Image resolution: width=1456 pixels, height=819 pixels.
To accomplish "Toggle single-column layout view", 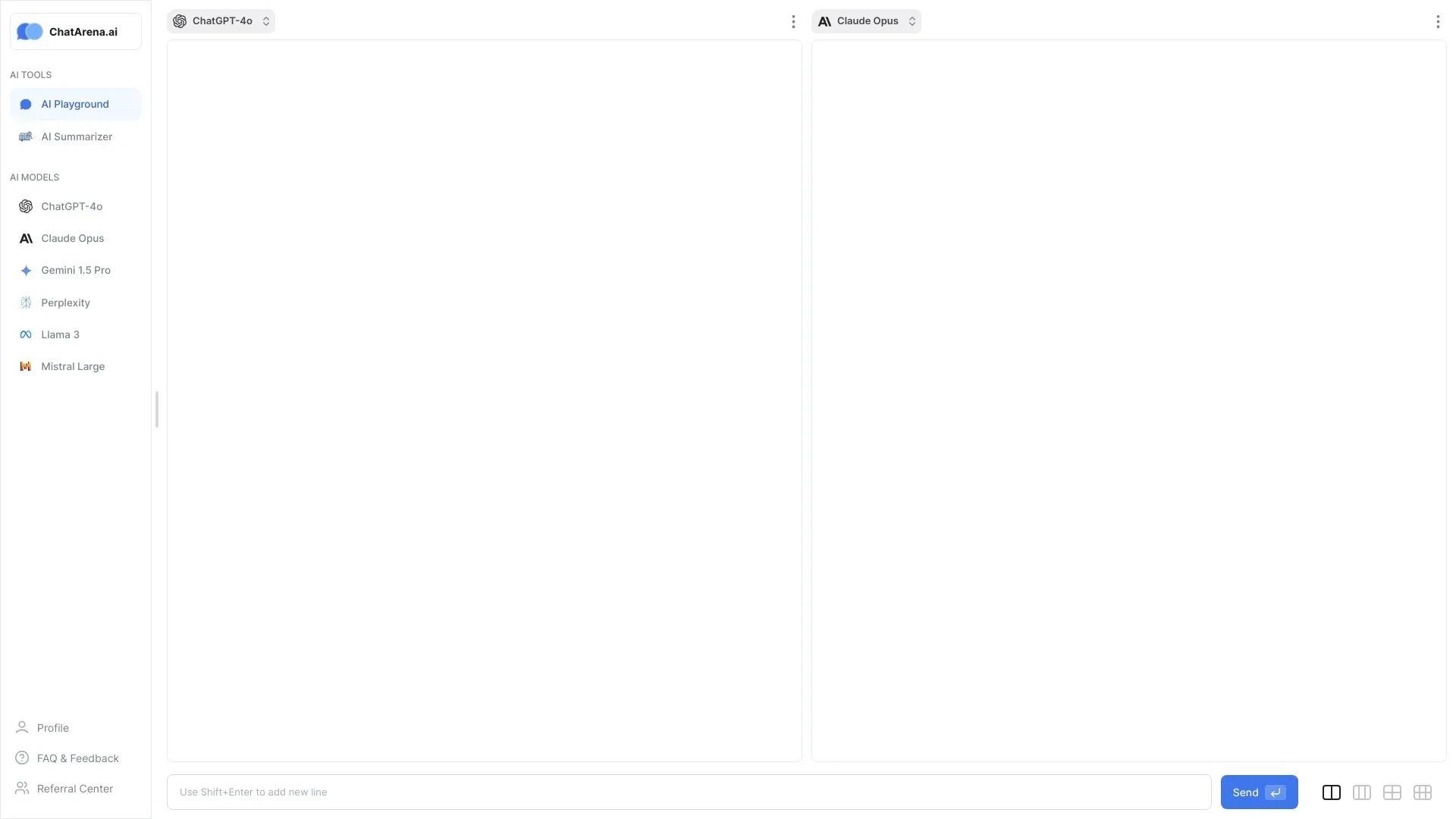I will pos(1331,791).
